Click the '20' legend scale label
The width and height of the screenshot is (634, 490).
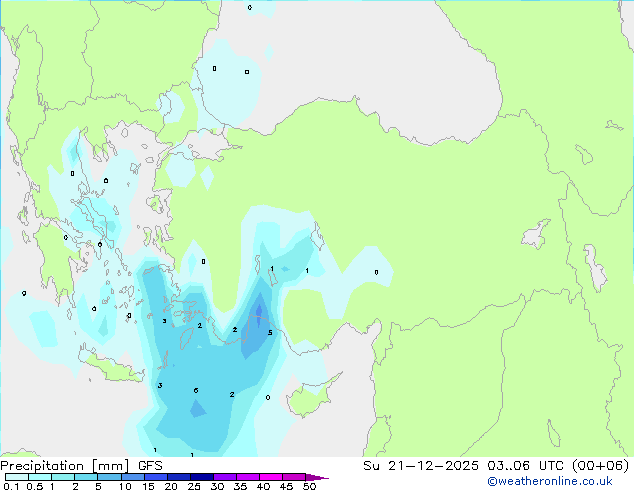point(171,486)
